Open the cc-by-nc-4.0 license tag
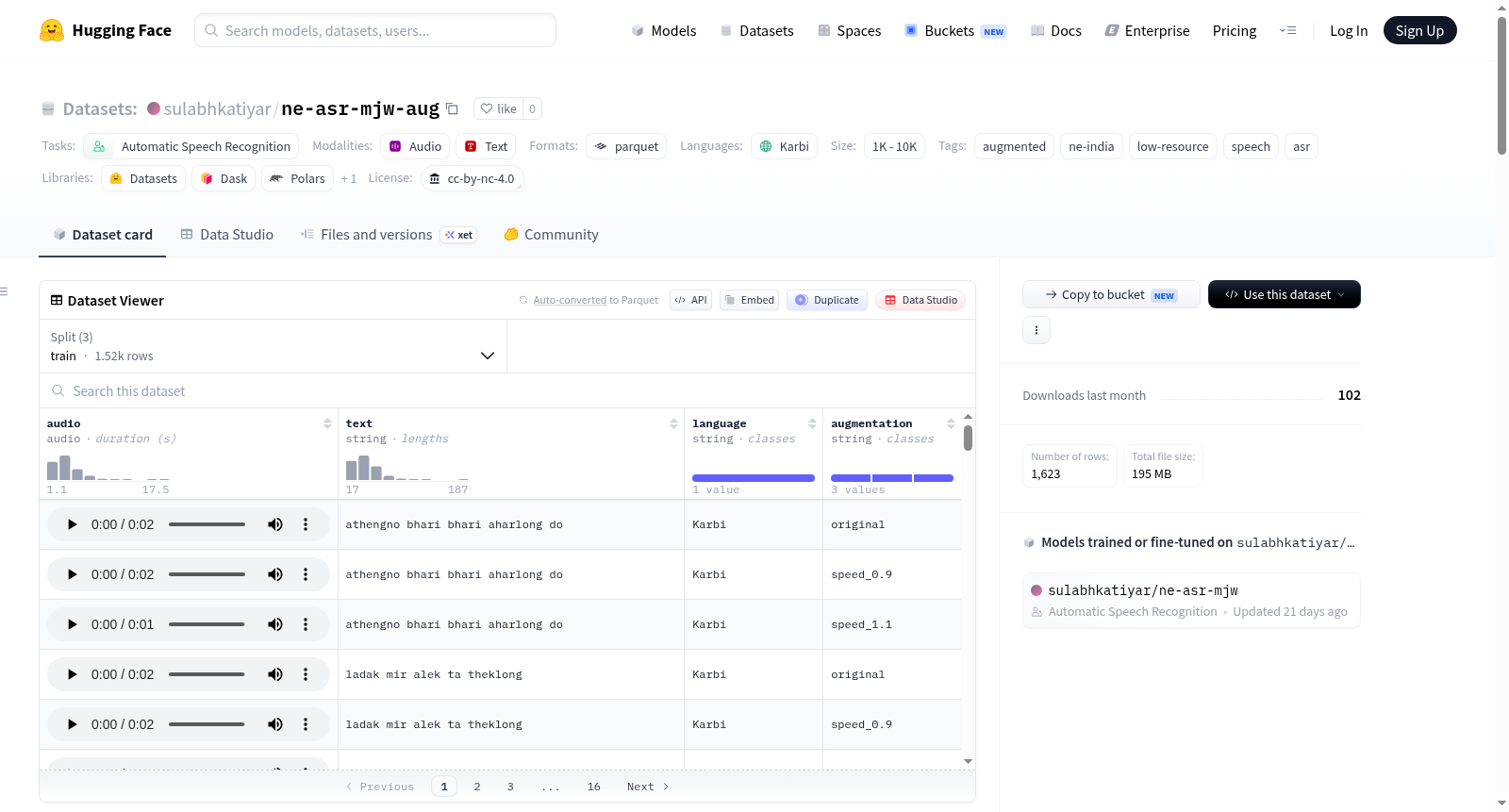Screen dimensions: 1509x812 pos(472,178)
